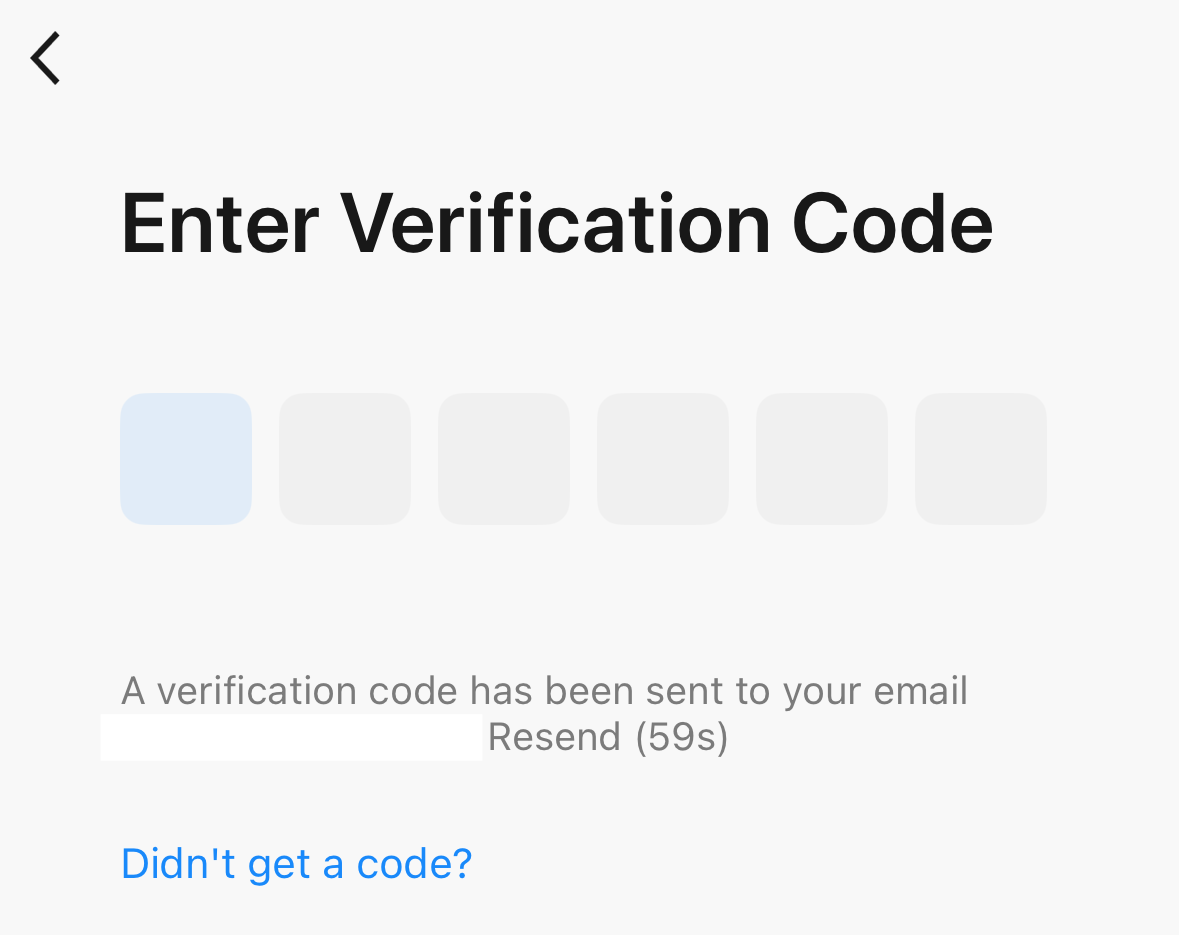1179x935 pixels.
Task: Tap the word Verification in title
Action: (555, 224)
